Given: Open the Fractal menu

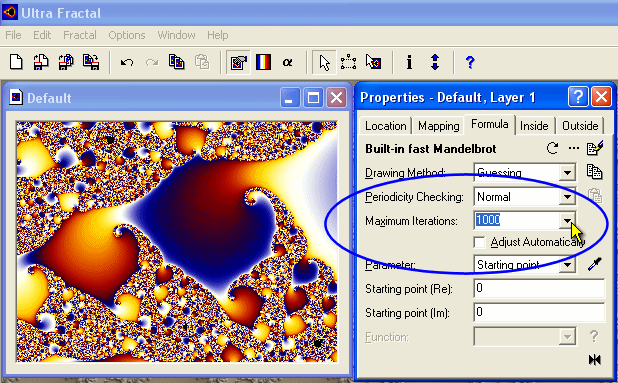Looking at the screenshot, I should [x=80, y=35].
